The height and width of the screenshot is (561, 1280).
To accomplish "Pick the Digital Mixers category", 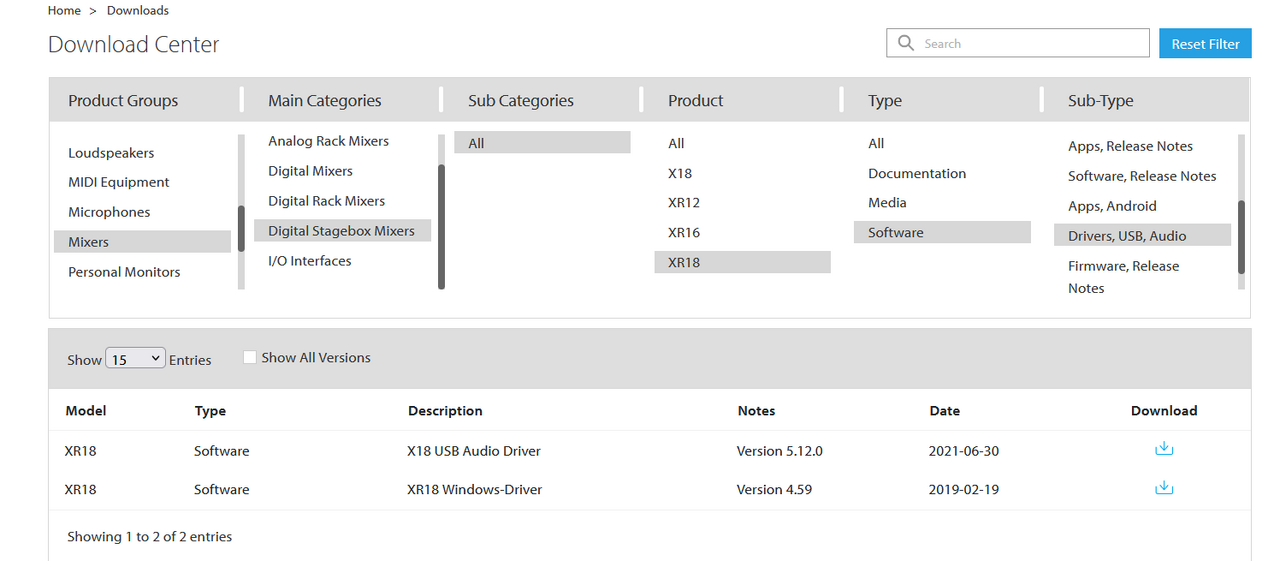I will click(310, 171).
